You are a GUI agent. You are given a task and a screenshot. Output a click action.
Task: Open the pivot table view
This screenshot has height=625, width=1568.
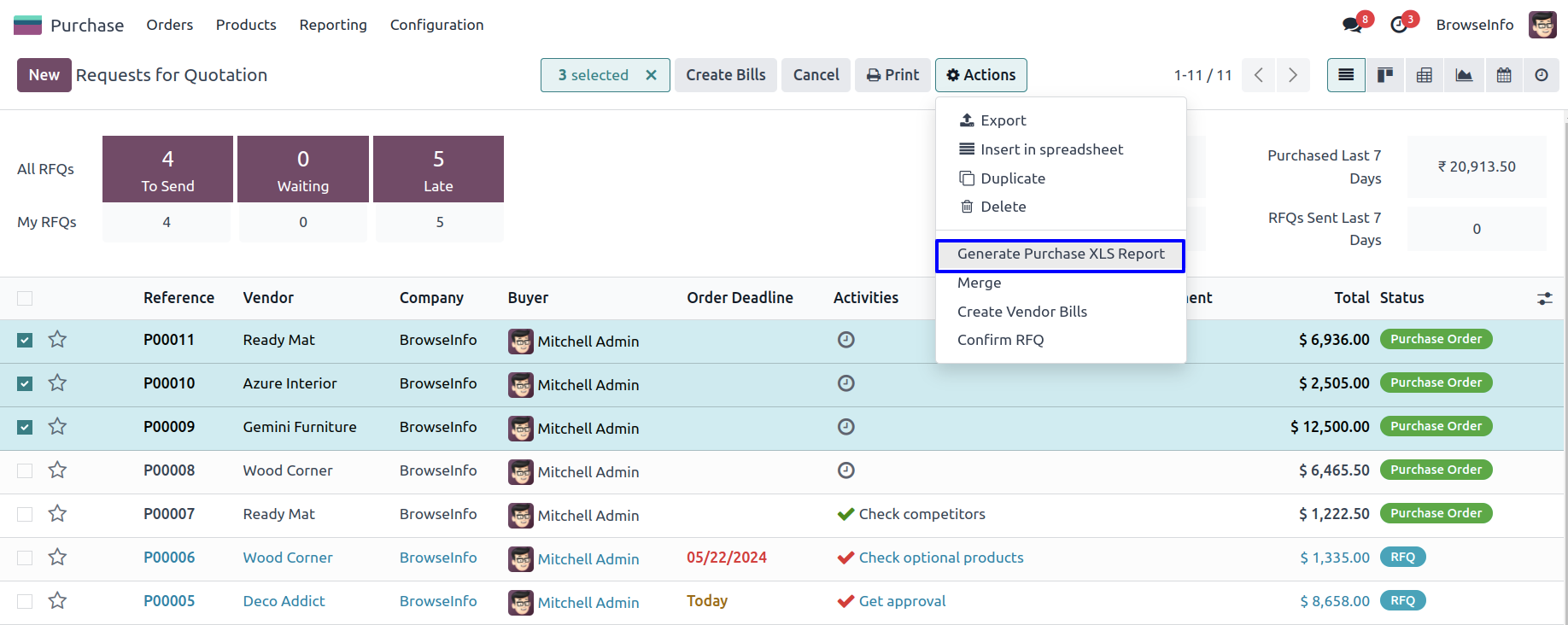[1425, 75]
